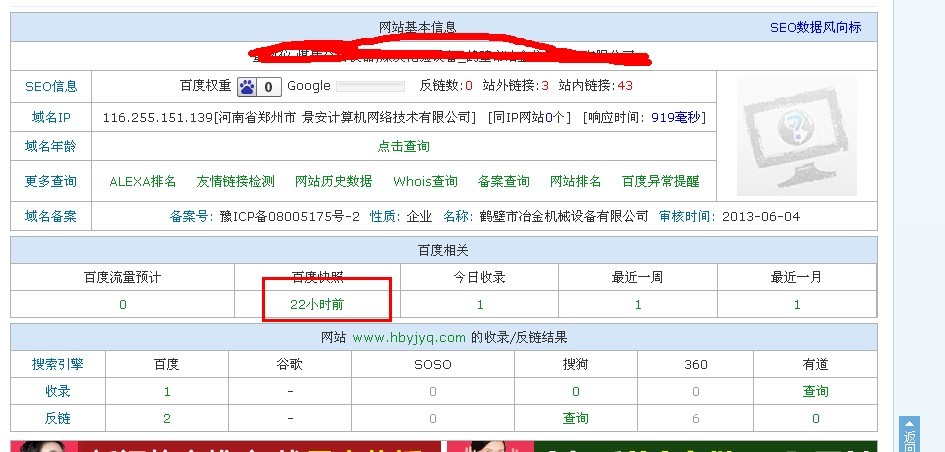Click the 网站基本信息 section header

pyautogui.click(x=418, y=27)
